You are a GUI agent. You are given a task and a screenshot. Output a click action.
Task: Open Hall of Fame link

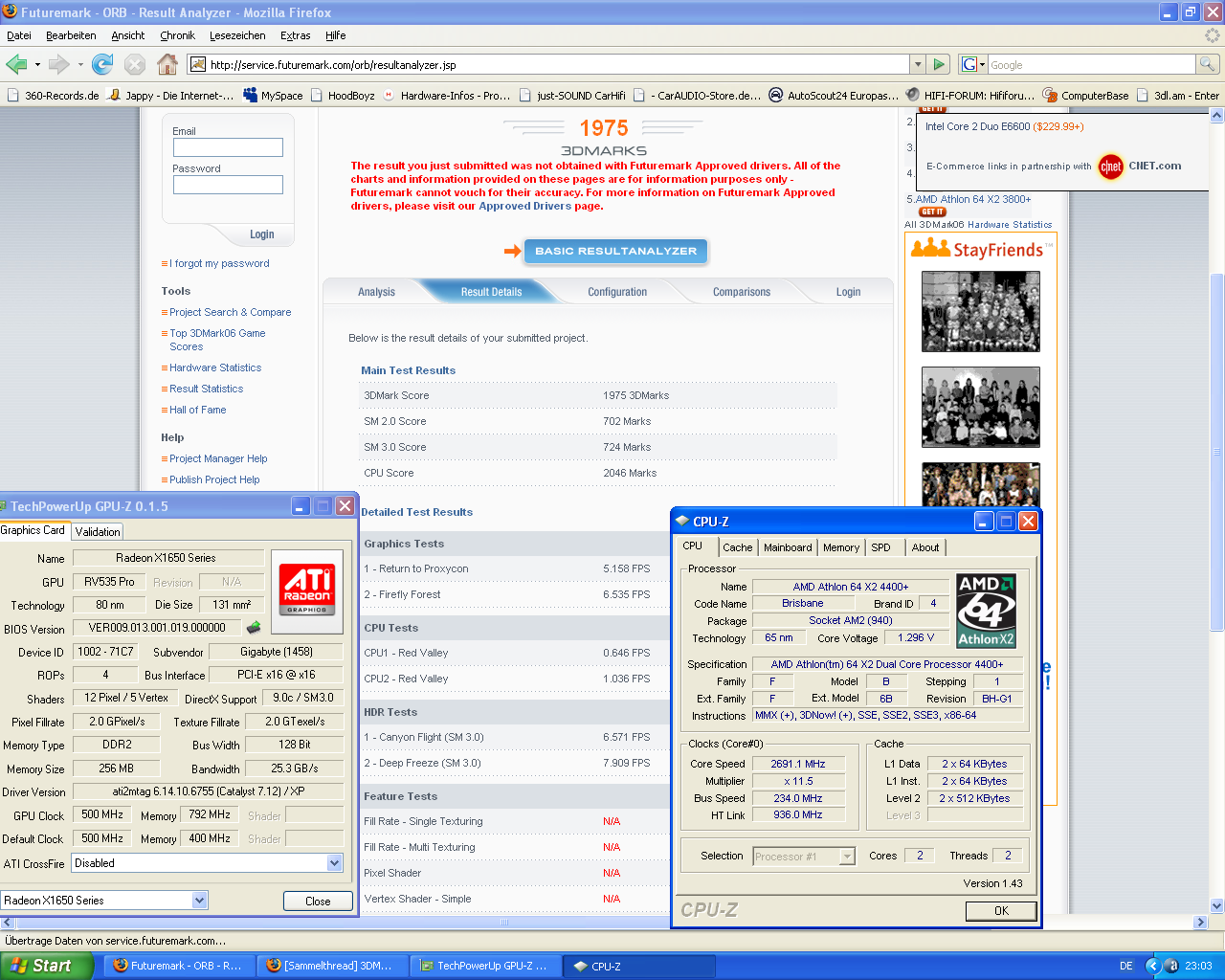(198, 410)
